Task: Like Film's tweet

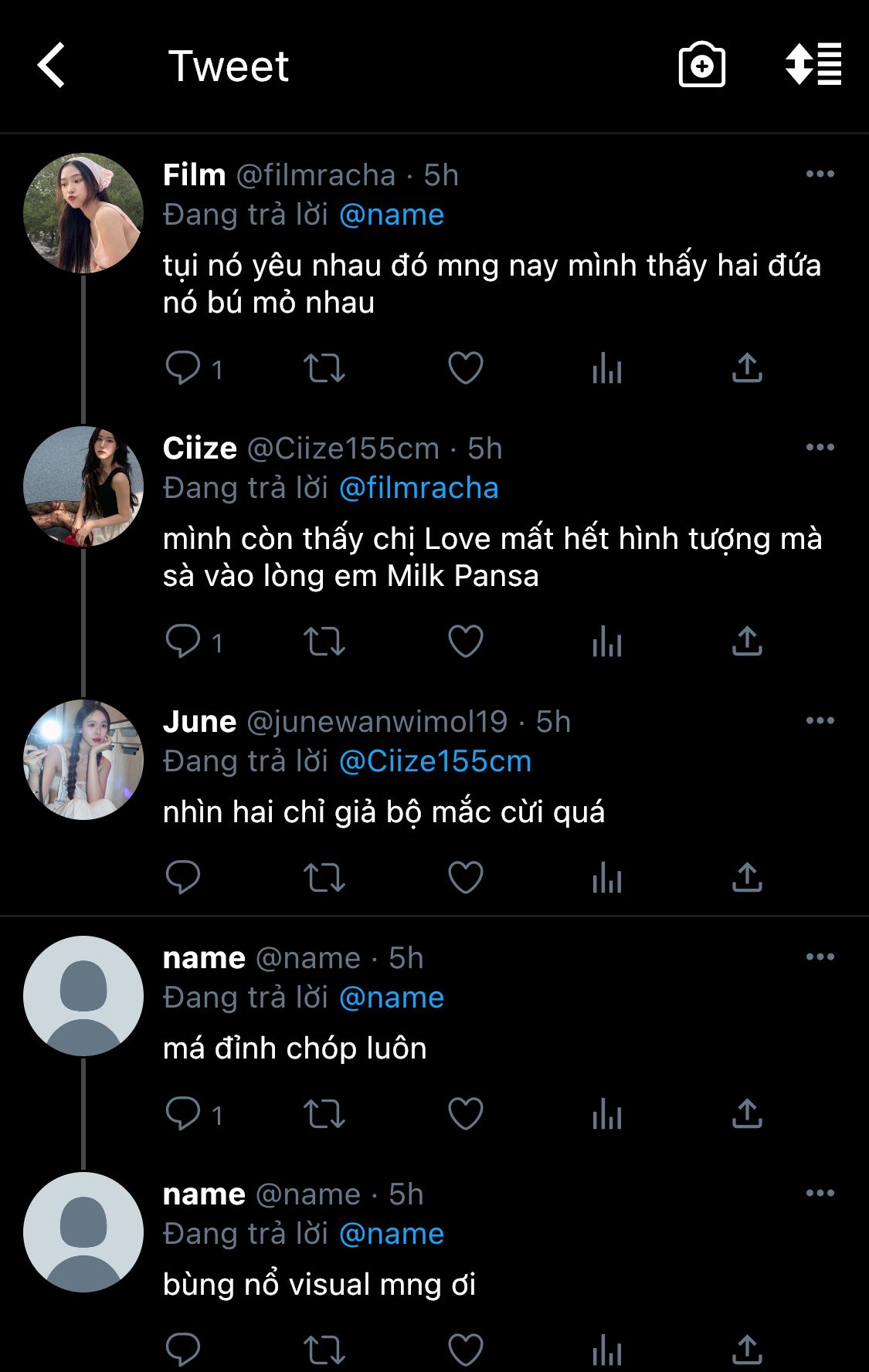Action: (466, 368)
